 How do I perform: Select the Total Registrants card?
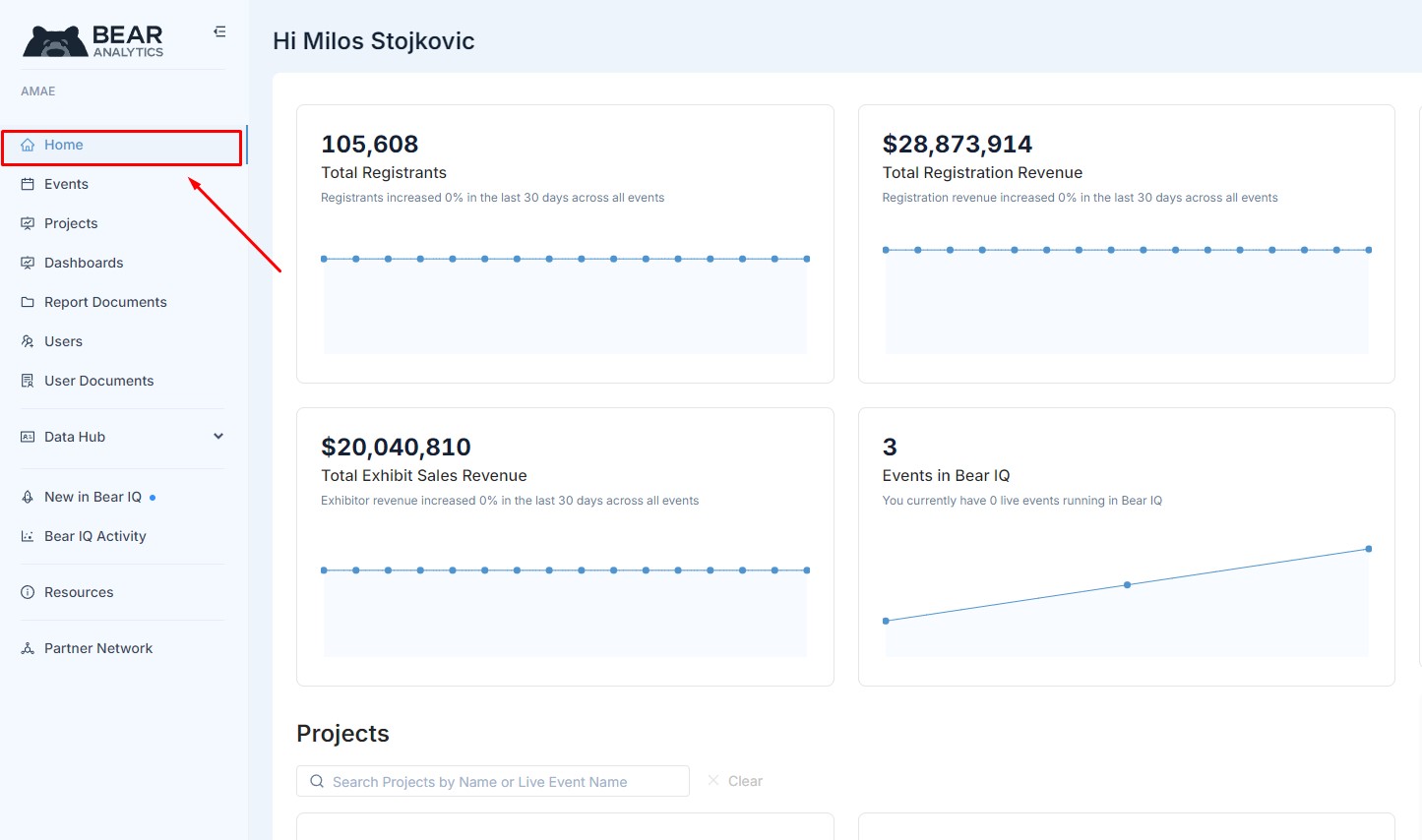(565, 243)
